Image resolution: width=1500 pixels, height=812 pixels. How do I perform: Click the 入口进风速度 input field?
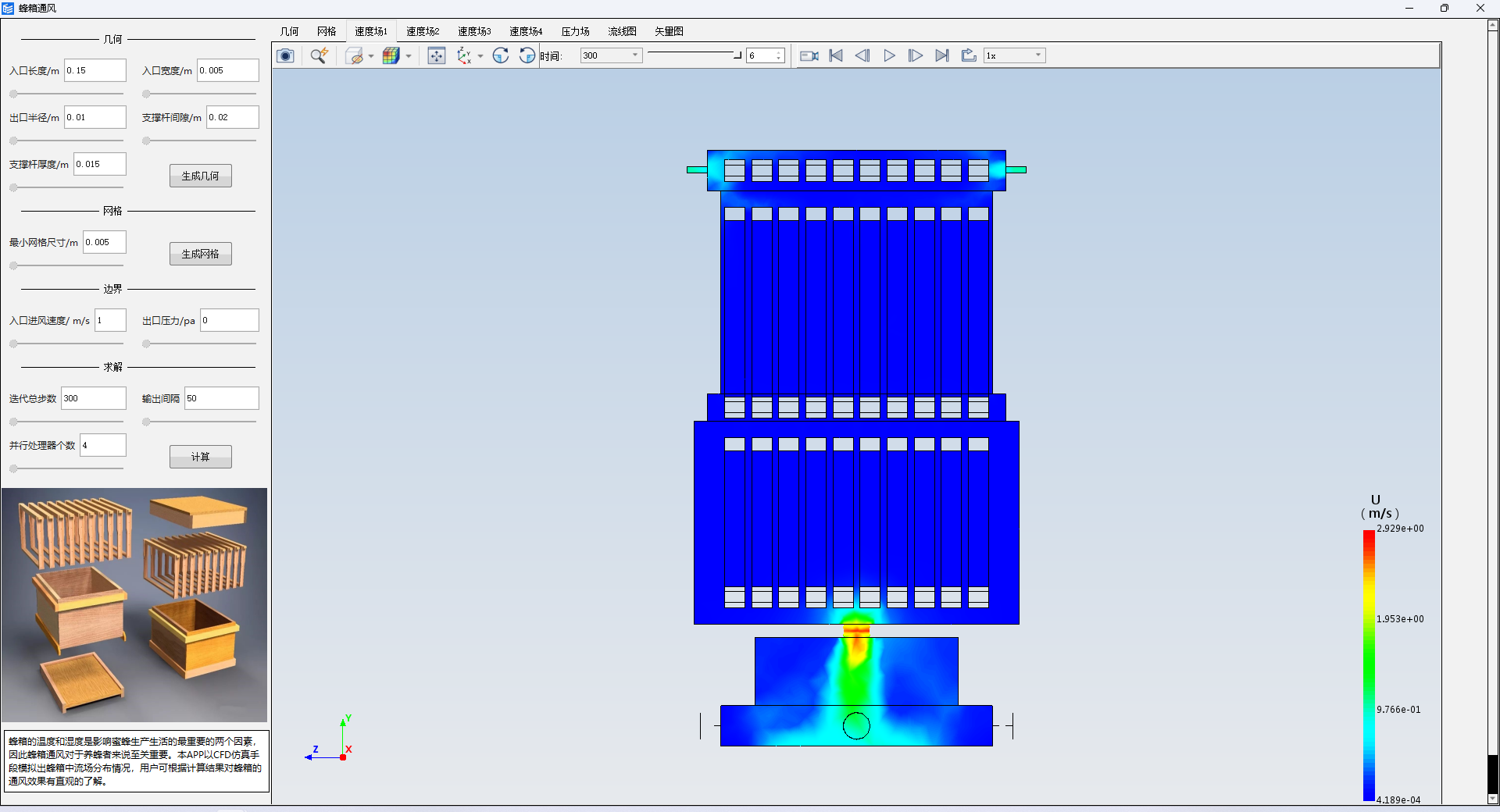[110, 320]
